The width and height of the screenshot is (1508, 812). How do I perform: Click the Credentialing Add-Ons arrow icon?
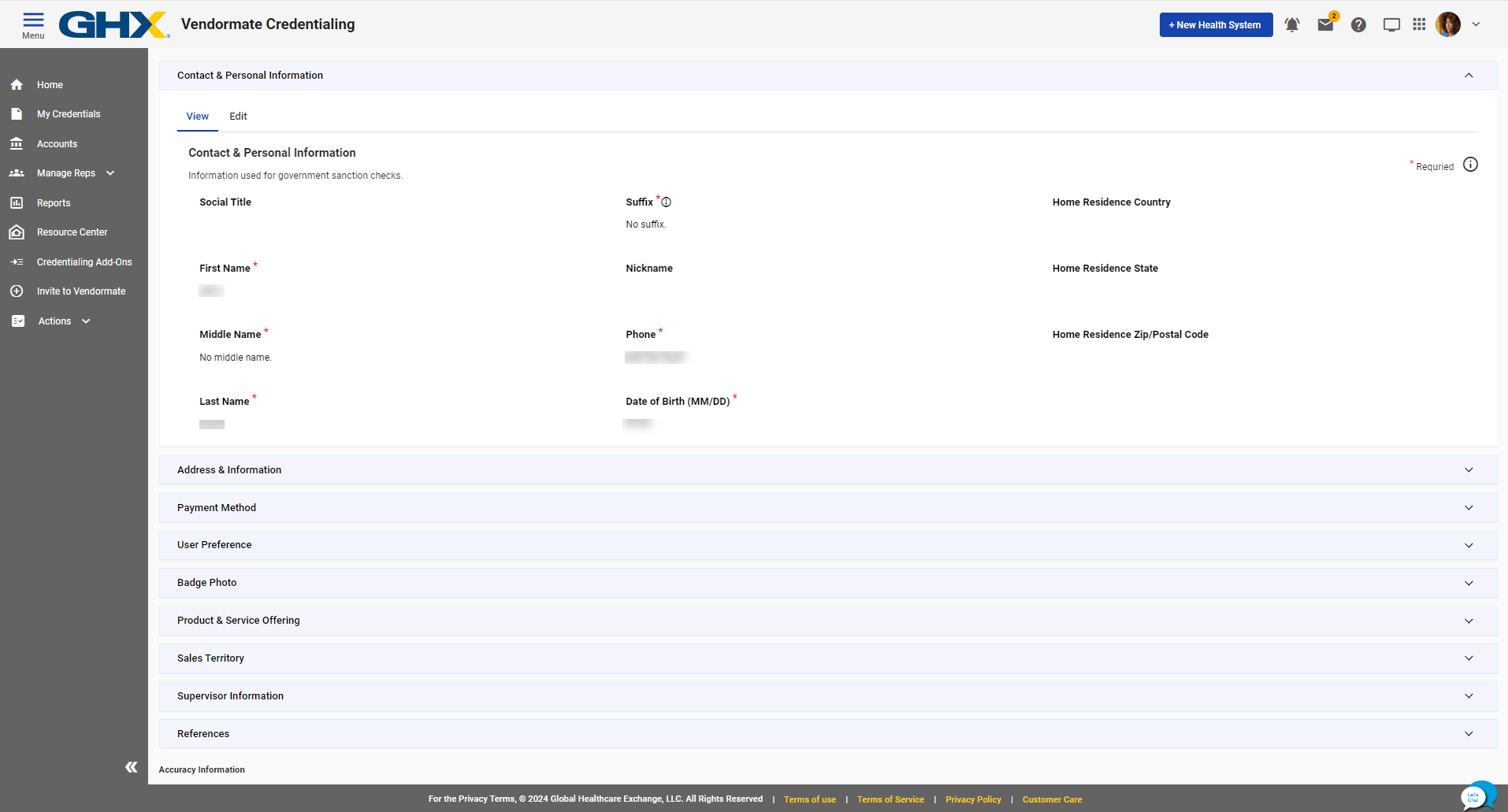tap(17, 261)
